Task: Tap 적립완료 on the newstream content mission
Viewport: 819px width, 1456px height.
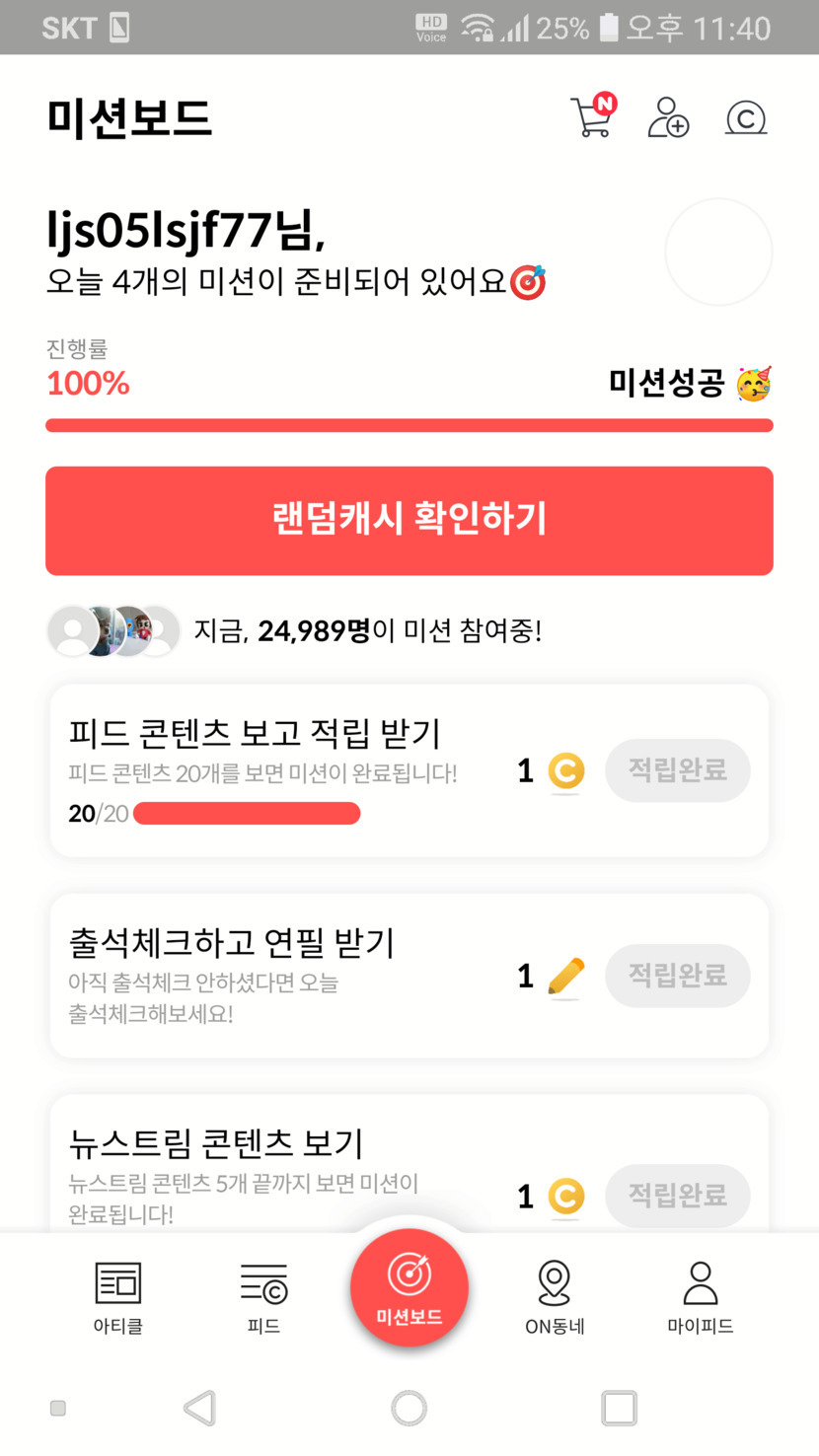Action: click(677, 1196)
